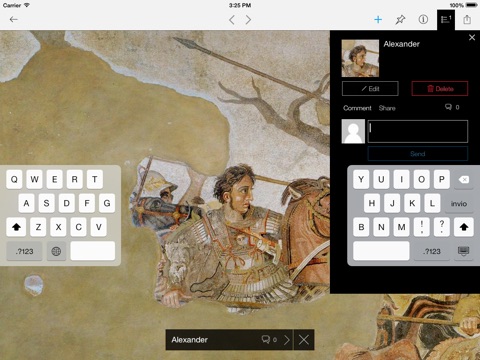Tap the back arrow in top bar

tap(13, 20)
